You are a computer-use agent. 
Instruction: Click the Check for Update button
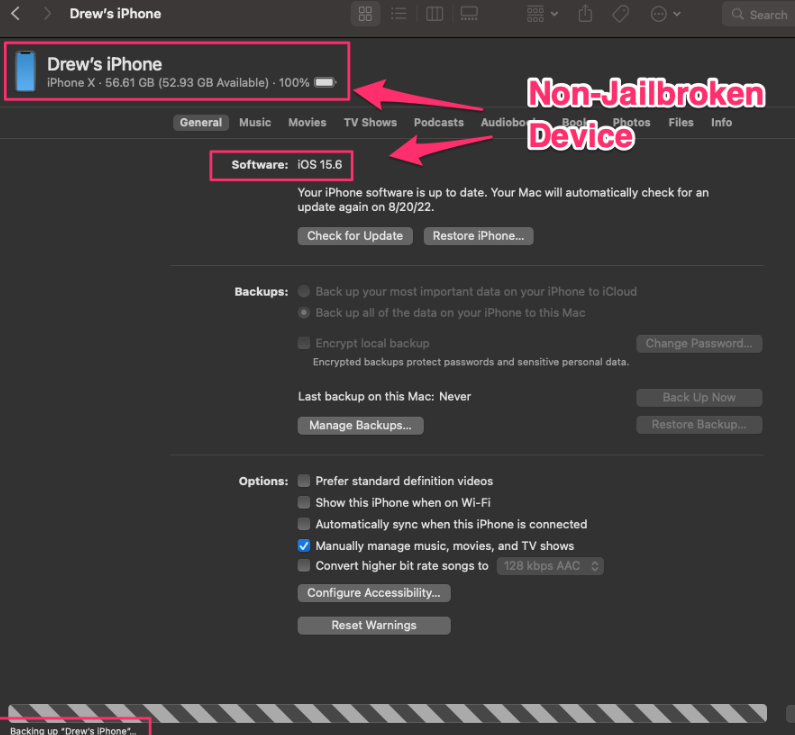pos(355,236)
